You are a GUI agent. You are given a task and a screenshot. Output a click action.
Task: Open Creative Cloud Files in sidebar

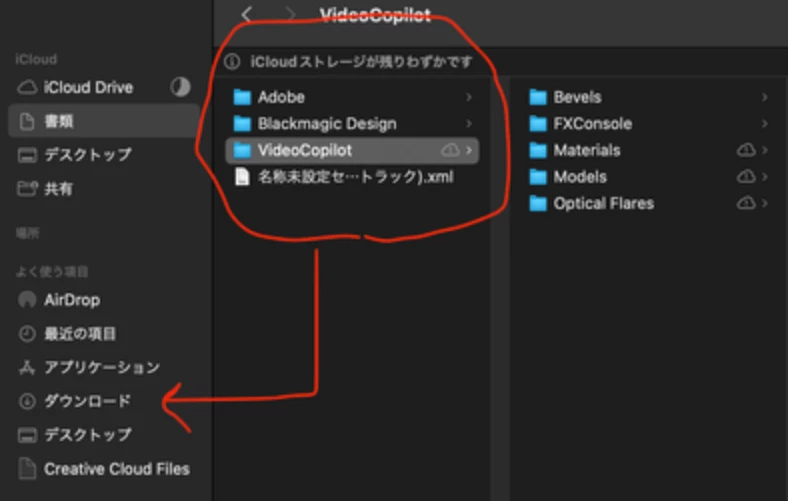point(104,469)
